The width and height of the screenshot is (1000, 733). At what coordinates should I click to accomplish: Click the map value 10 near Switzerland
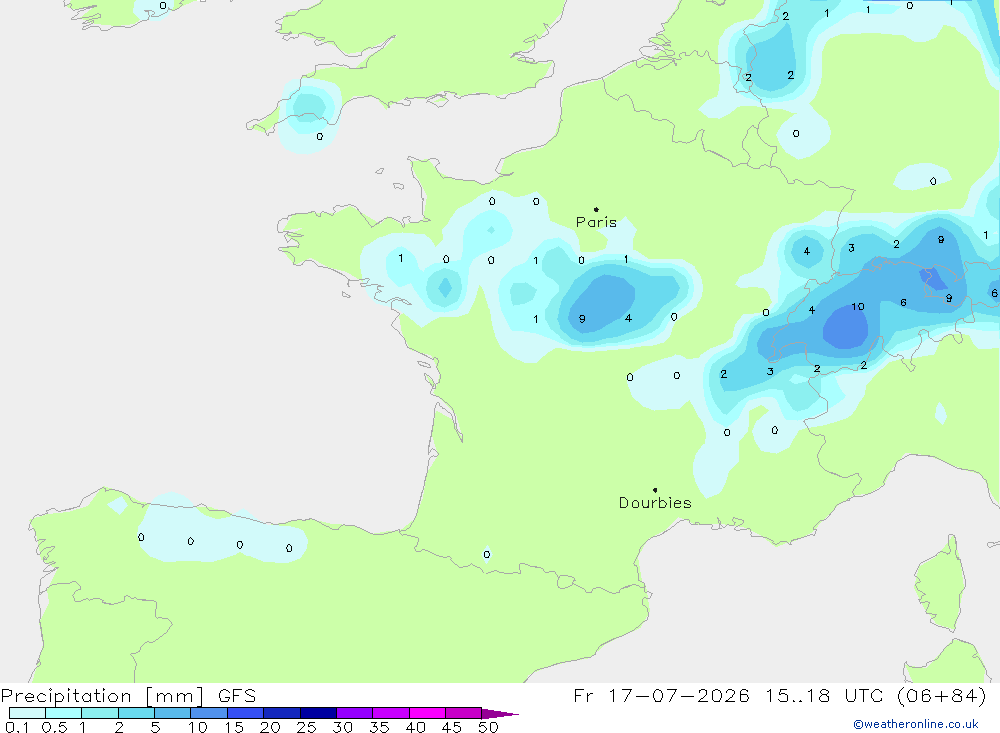[x=858, y=307]
